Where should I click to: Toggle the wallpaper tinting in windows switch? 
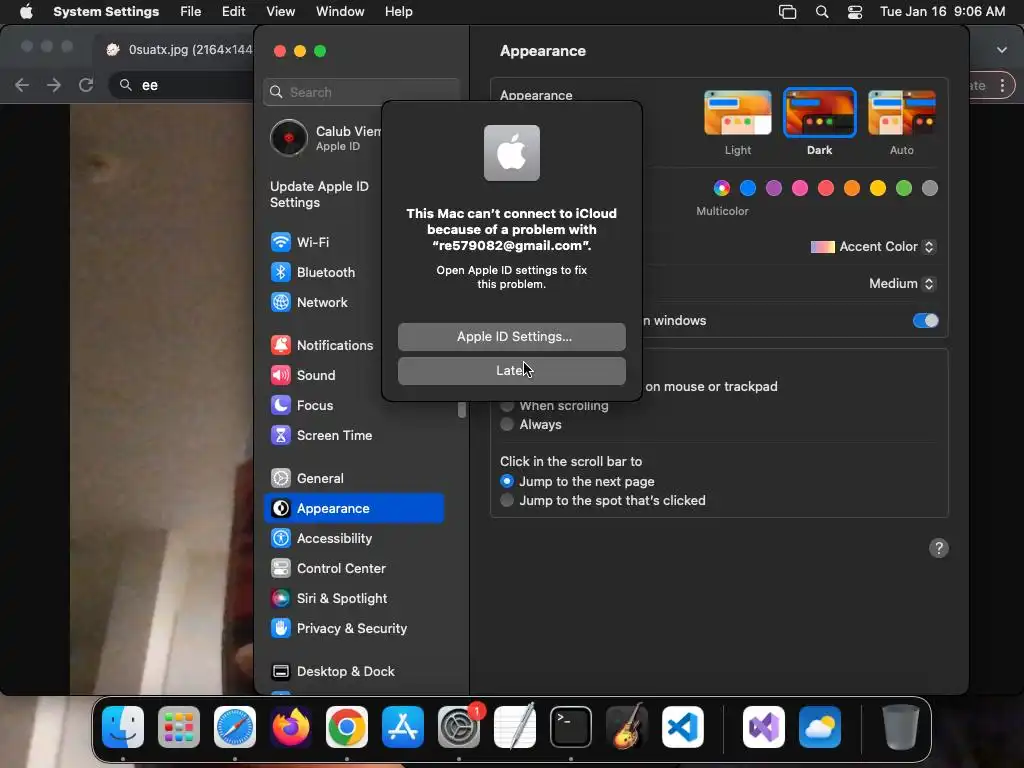click(925, 321)
